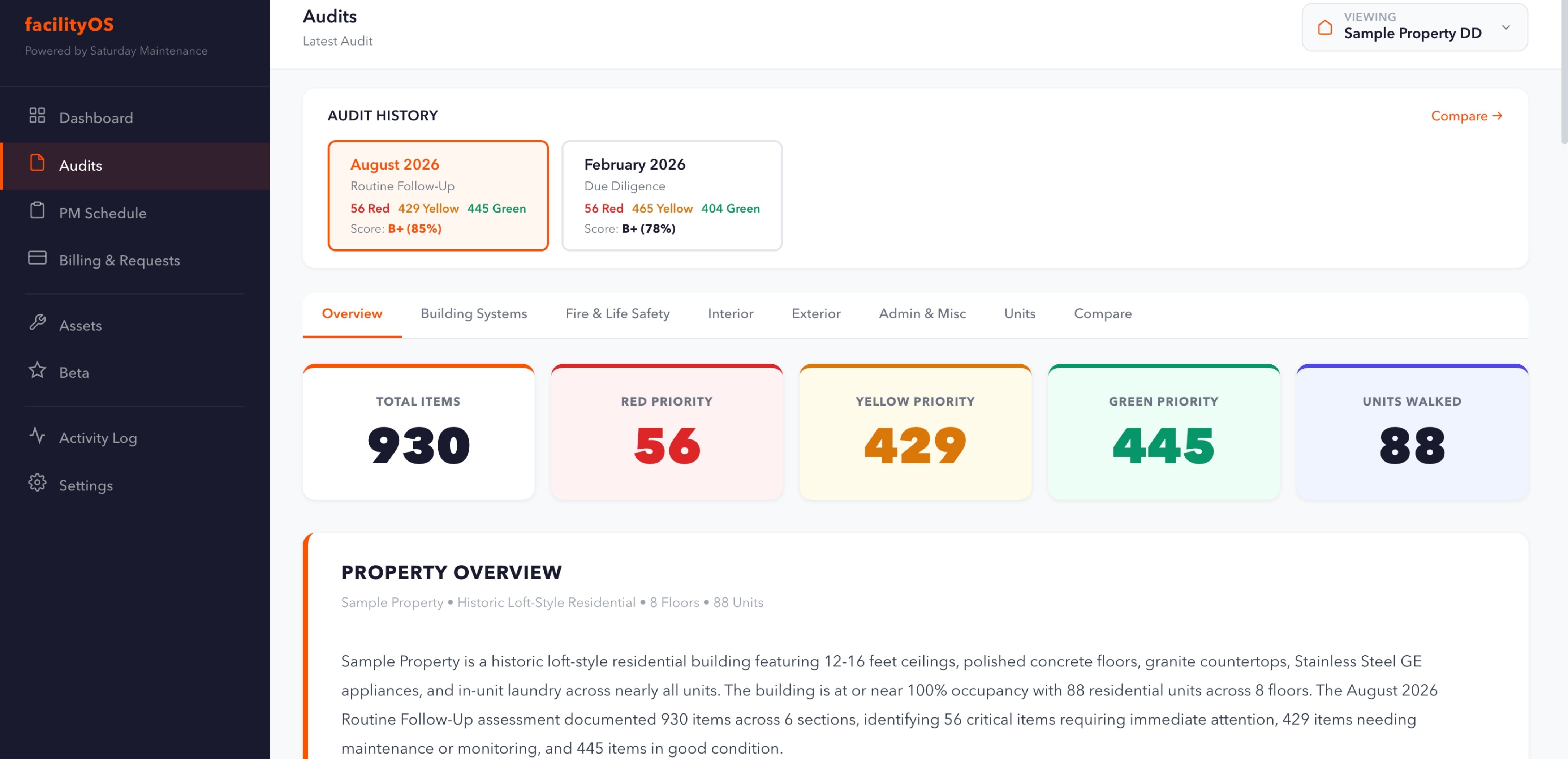Click the Total Items 930 card
1568x759 pixels.
tap(419, 432)
